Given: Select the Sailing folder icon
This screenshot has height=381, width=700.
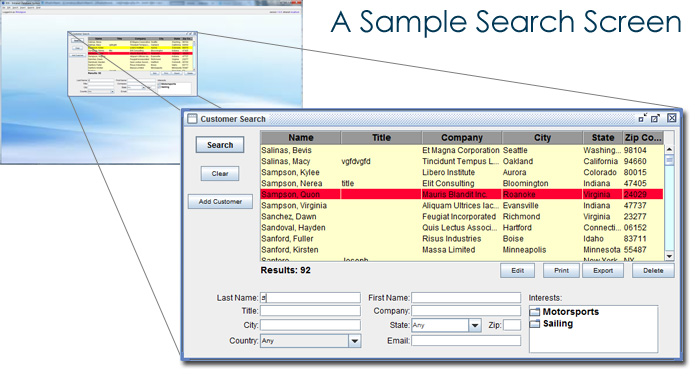Looking at the screenshot, I should coord(534,323).
